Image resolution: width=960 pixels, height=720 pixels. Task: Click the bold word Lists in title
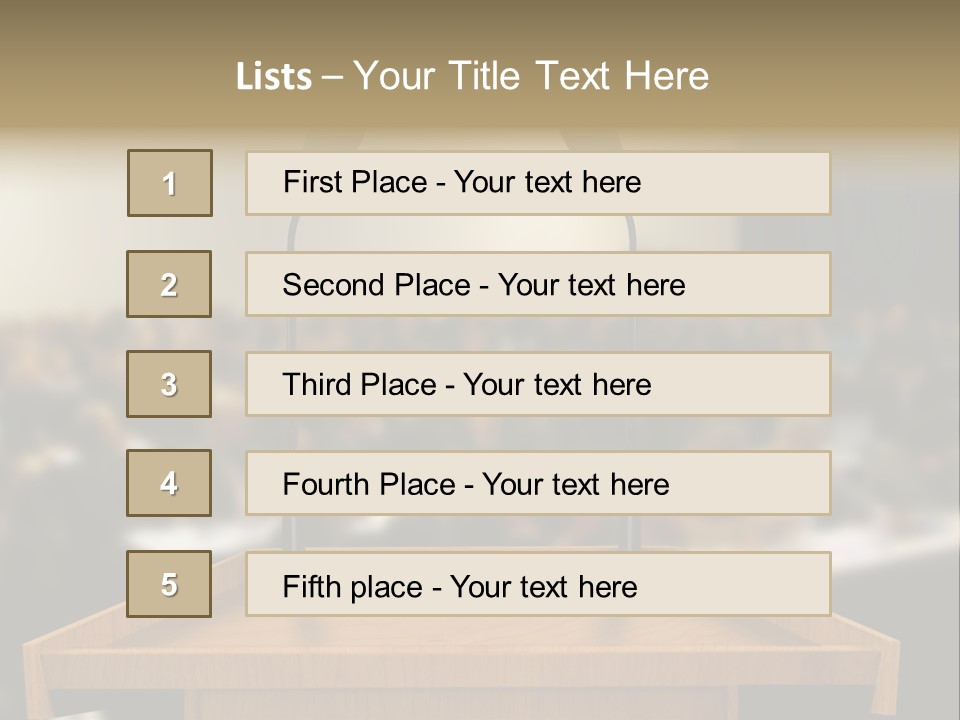(274, 77)
